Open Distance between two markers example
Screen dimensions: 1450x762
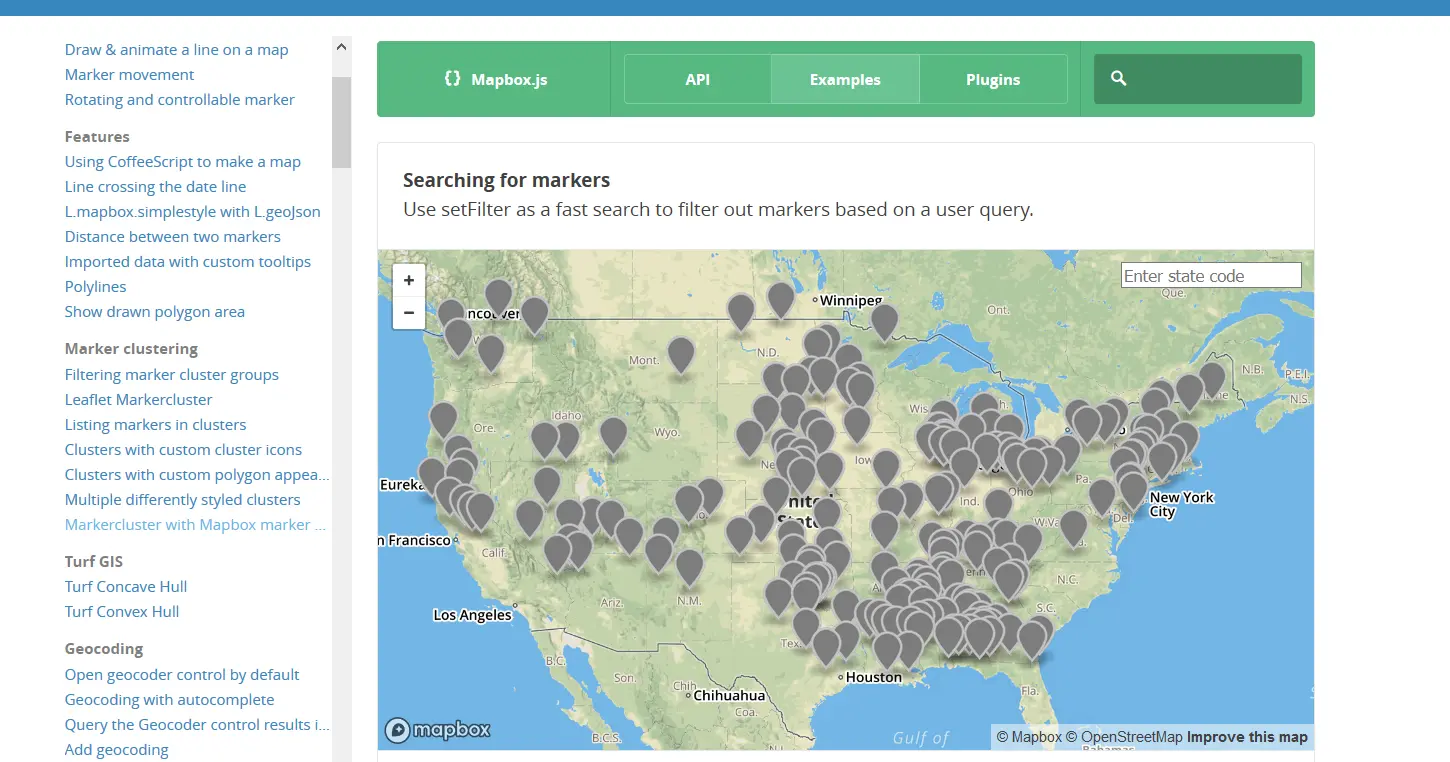click(x=173, y=236)
